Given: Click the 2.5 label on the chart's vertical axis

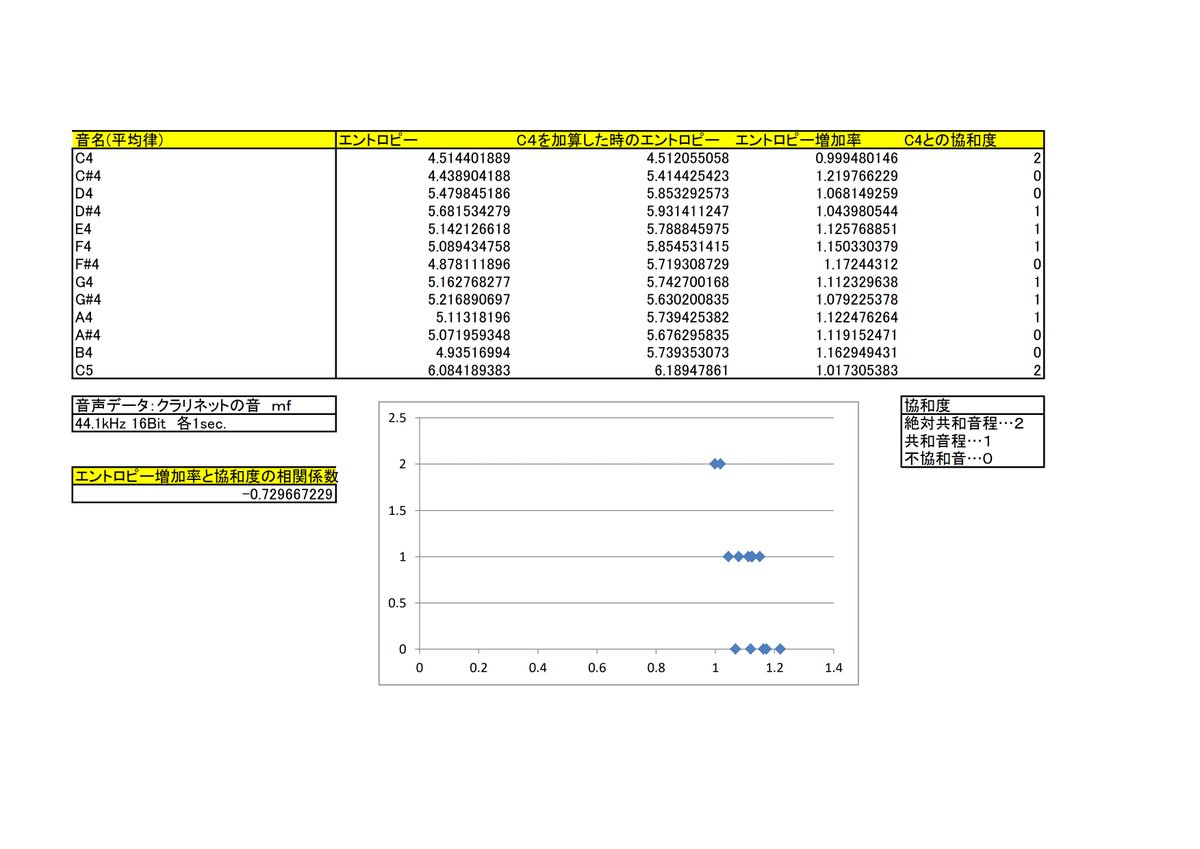Looking at the screenshot, I should tap(397, 418).
